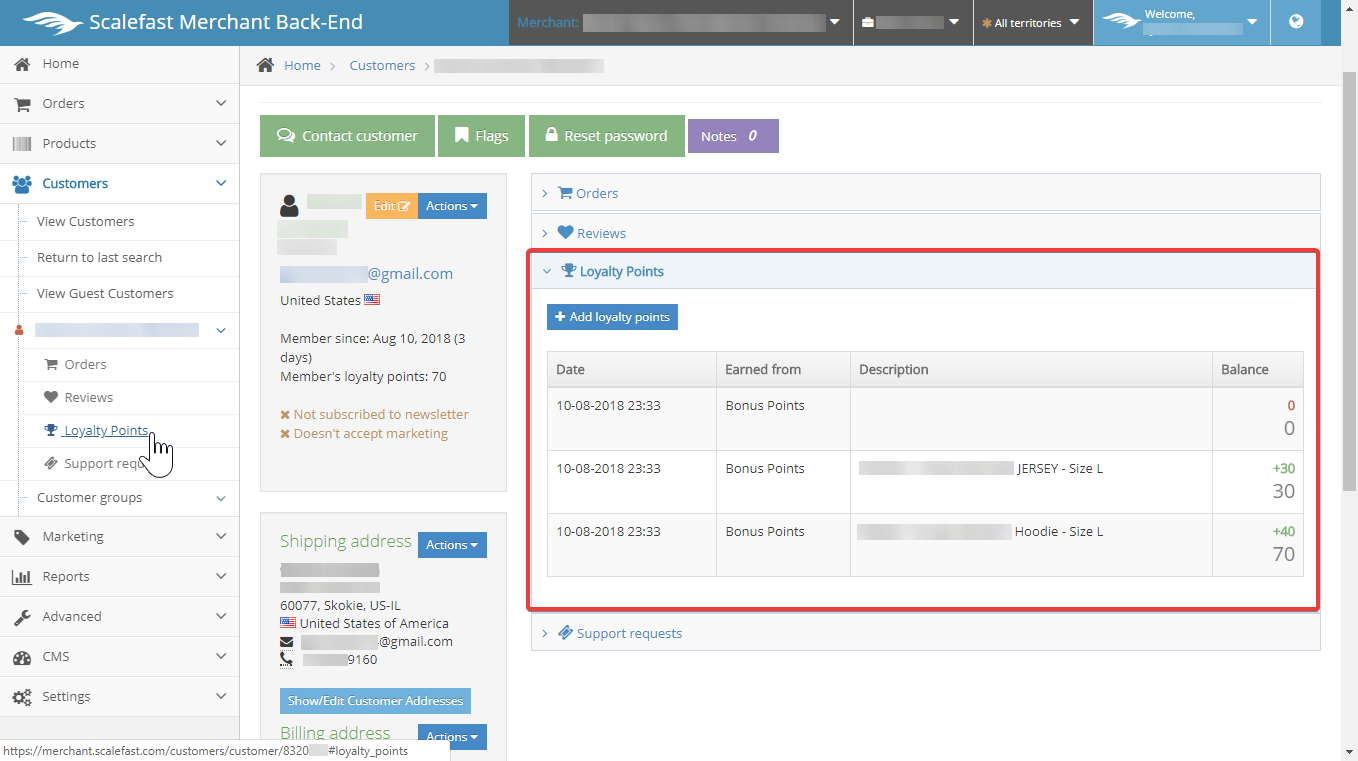Expand the Support requests panel
Viewport: 1358px width, 761px height.
click(x=628, y=633)
